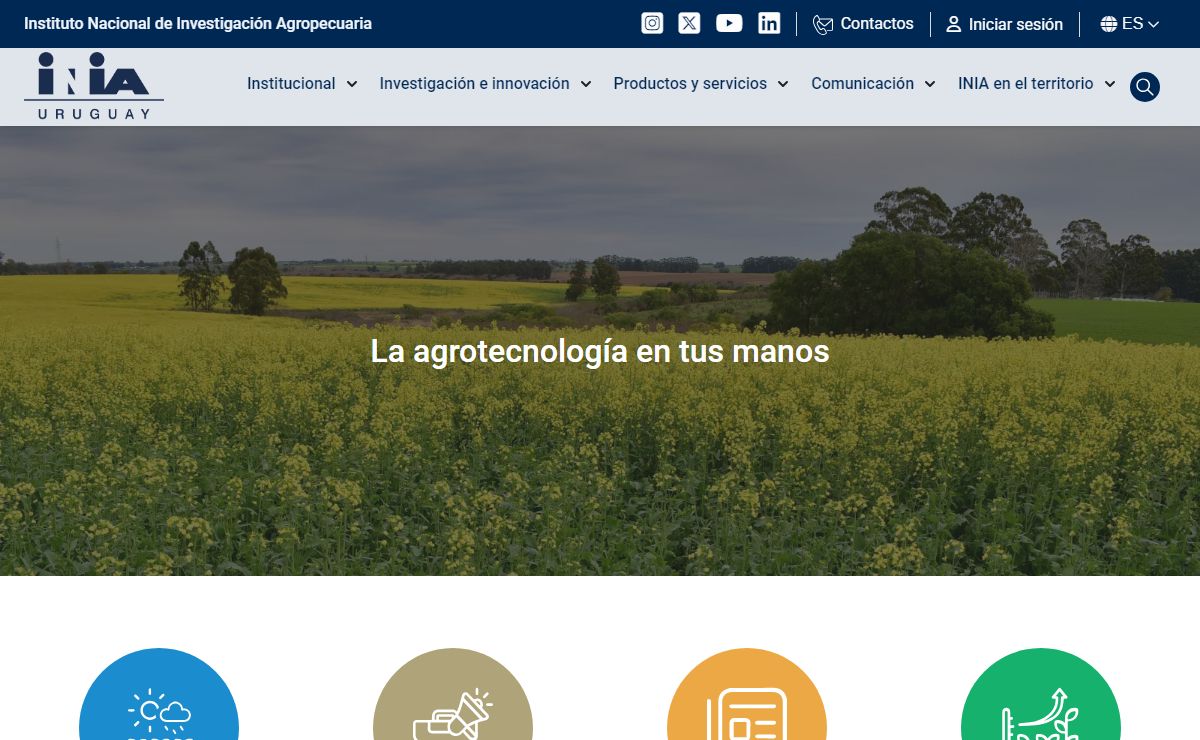Viewport: 1200px width, 740px height.
Task: Expand the Productos y servicios chevron
Action: point(783,84)
